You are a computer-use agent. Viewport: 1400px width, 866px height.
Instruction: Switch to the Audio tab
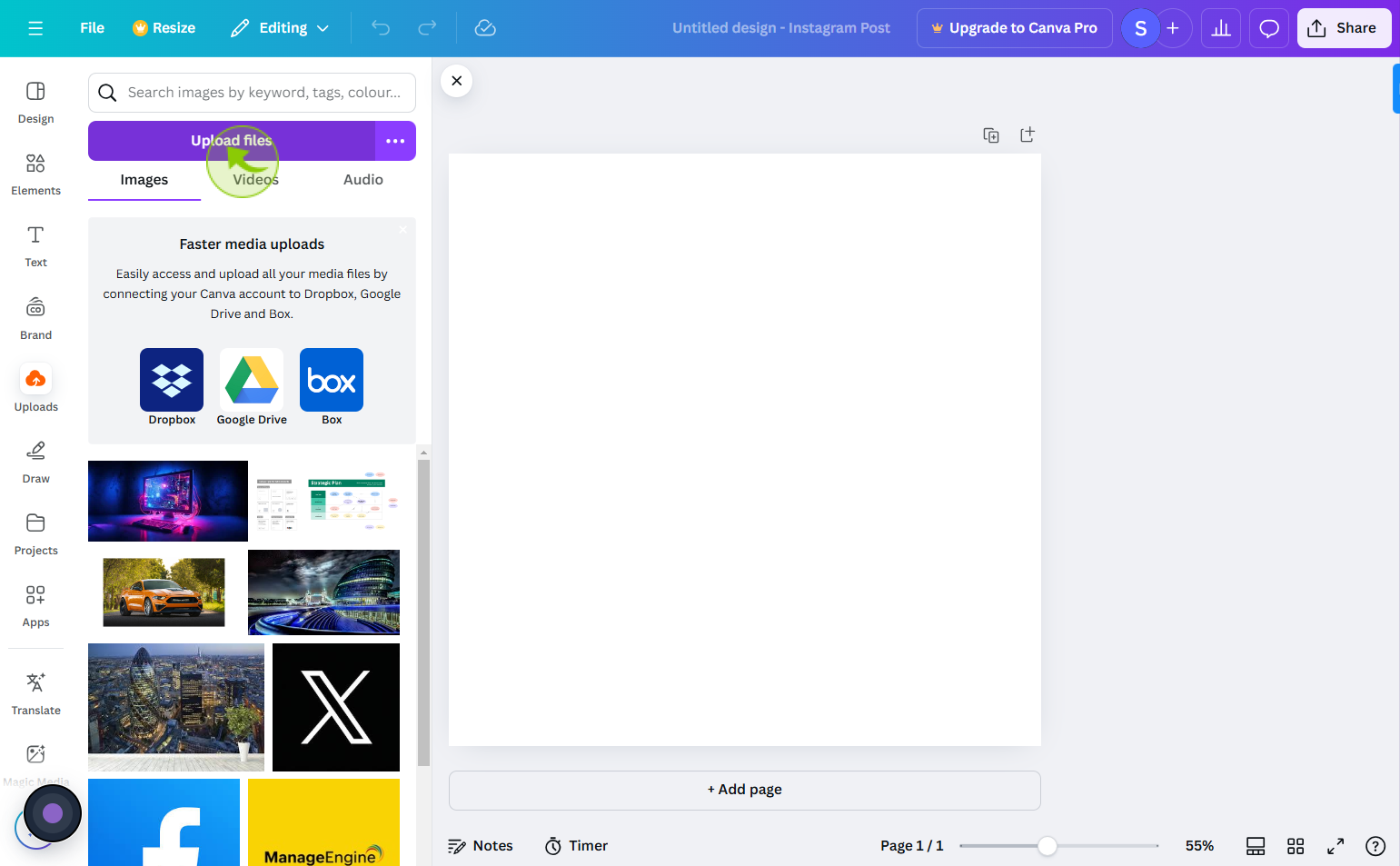(x=363, y=180)
